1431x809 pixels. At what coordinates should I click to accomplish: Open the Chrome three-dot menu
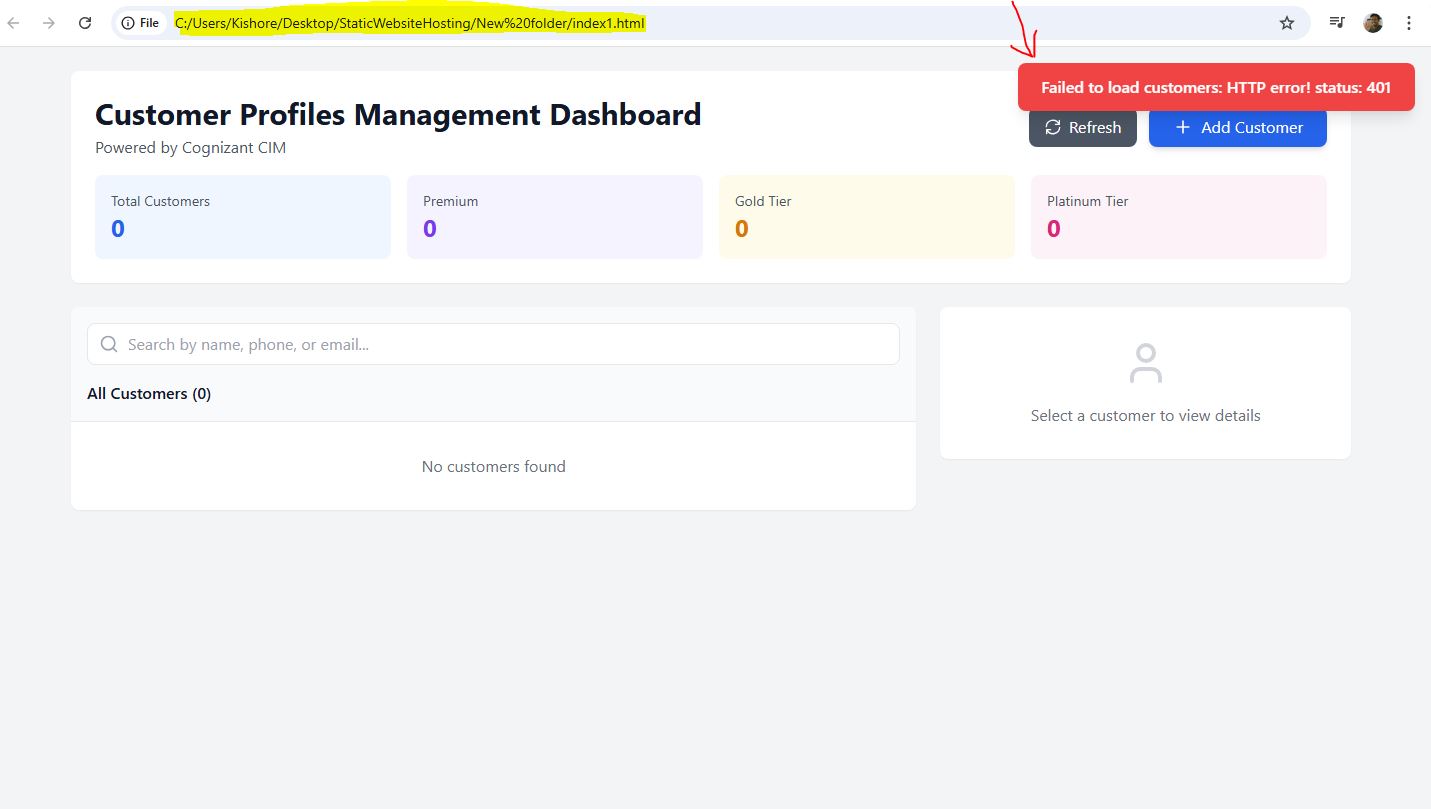click(1409, 23)
